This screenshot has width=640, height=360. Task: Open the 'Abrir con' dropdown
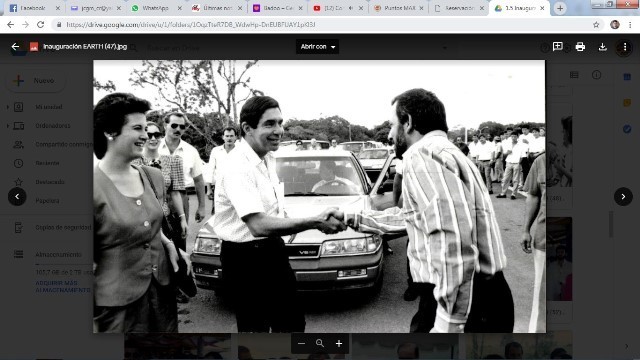pyautogui.click(x=318, y=47)
